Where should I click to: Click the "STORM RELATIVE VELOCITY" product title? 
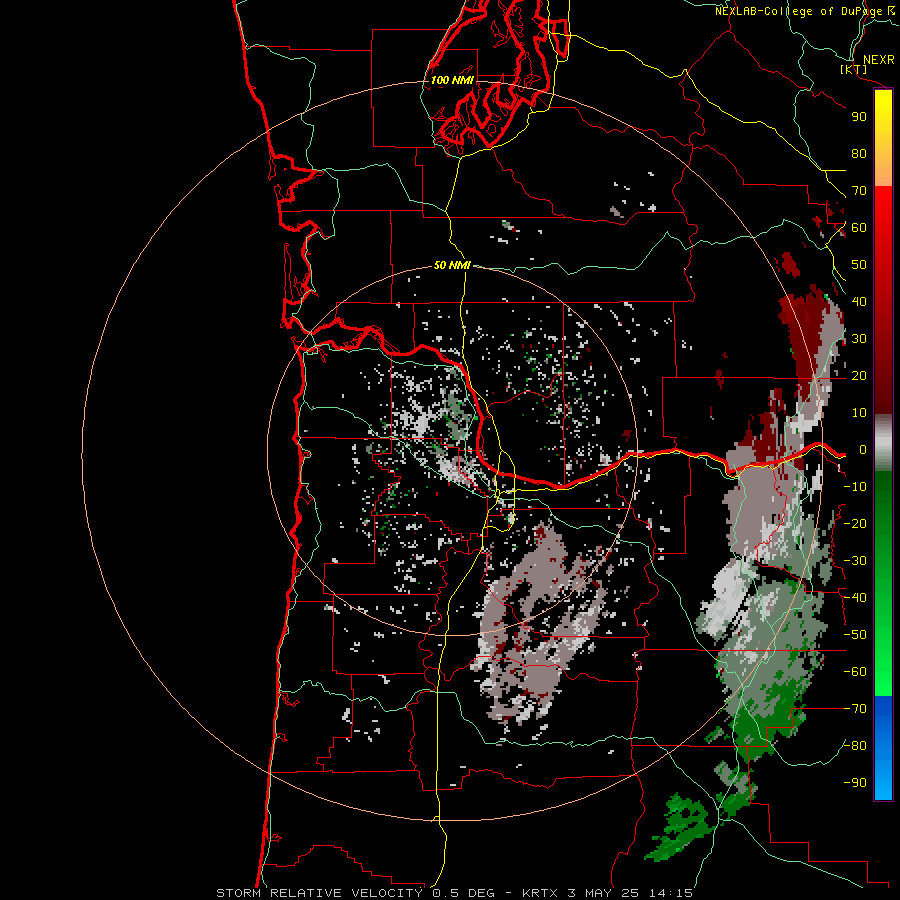(319, 893)
